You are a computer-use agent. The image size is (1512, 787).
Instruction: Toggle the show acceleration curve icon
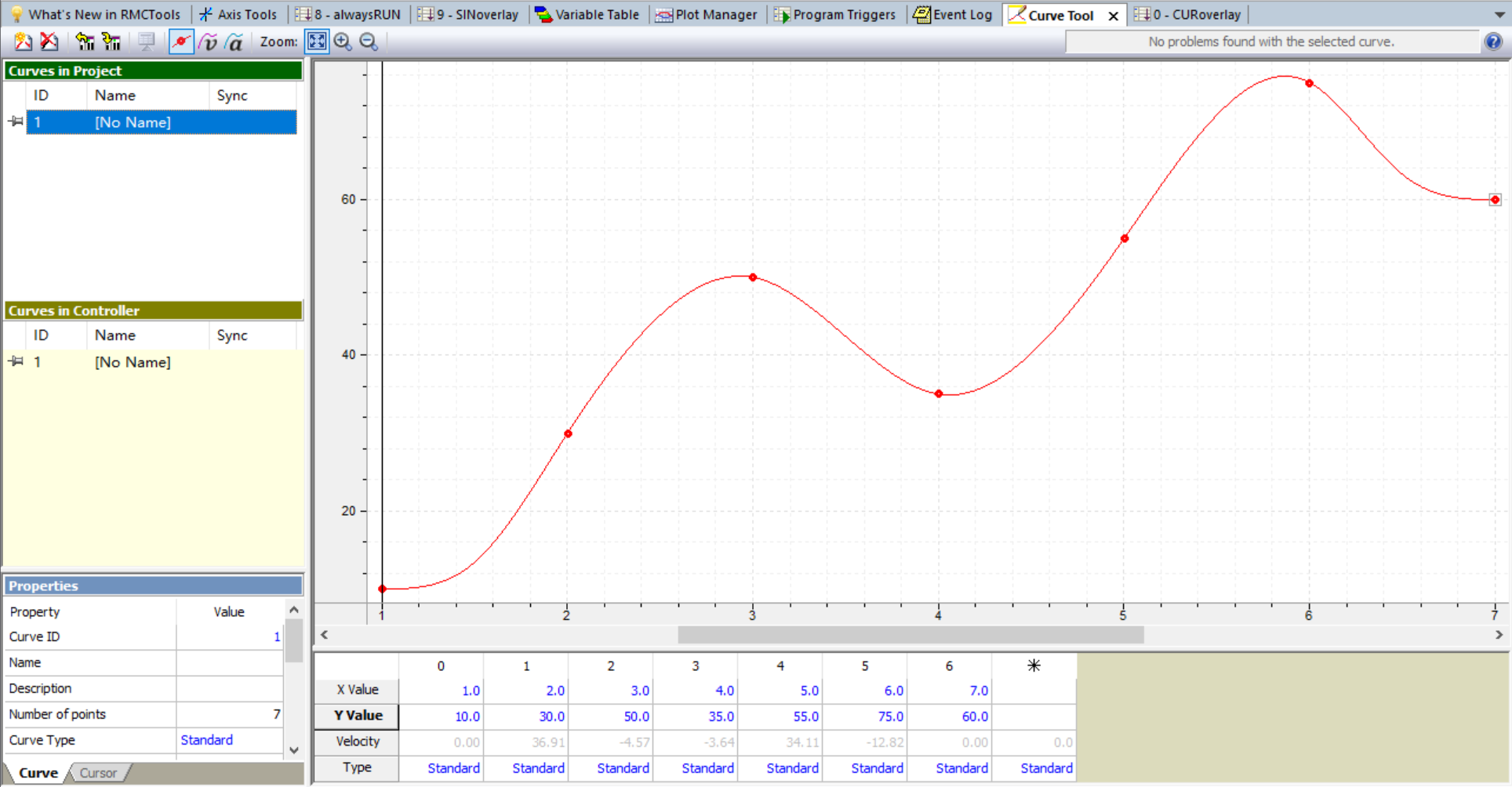(x=234, y=42)
